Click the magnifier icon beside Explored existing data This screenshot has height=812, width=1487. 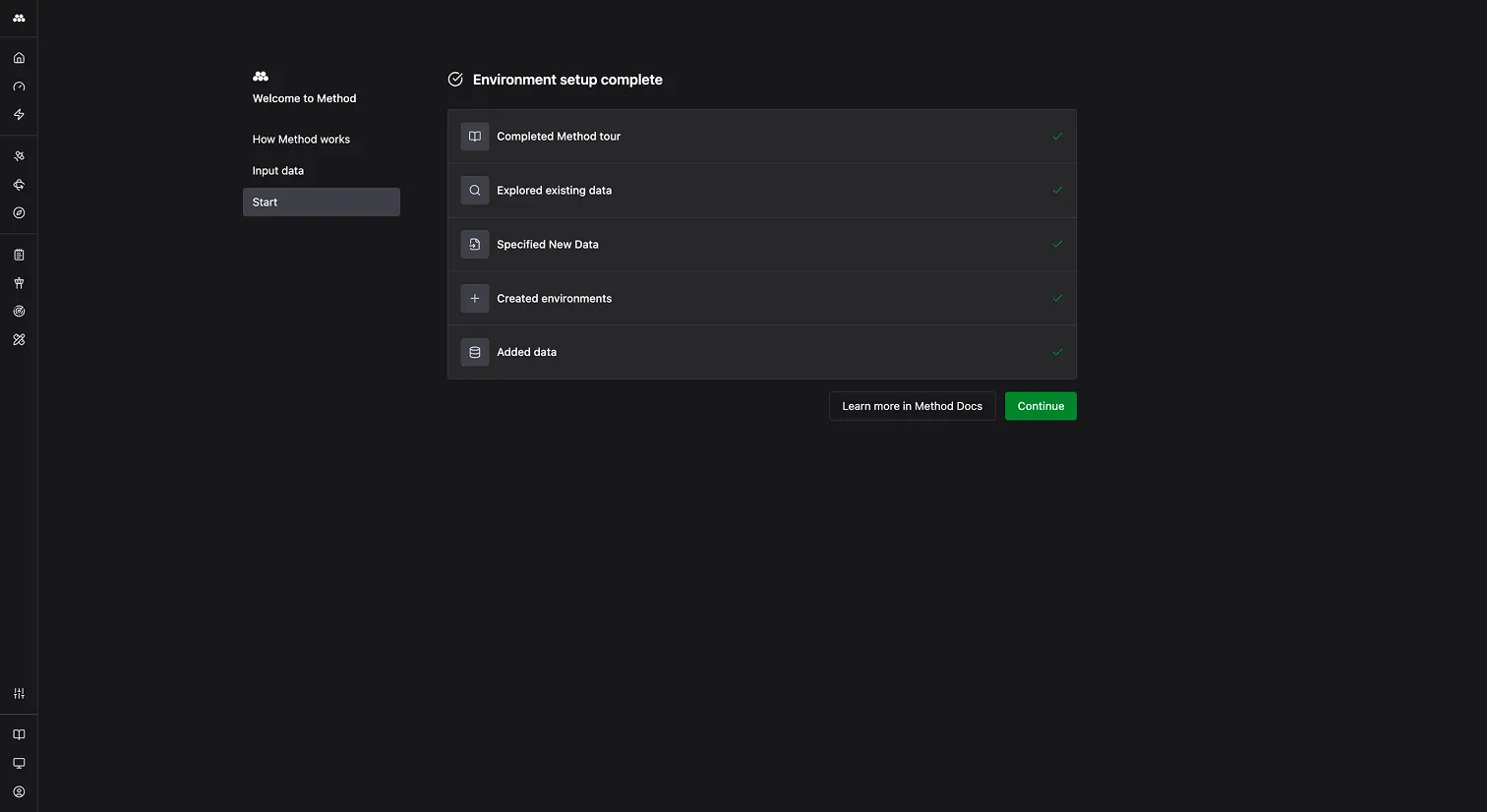[475, 191]
